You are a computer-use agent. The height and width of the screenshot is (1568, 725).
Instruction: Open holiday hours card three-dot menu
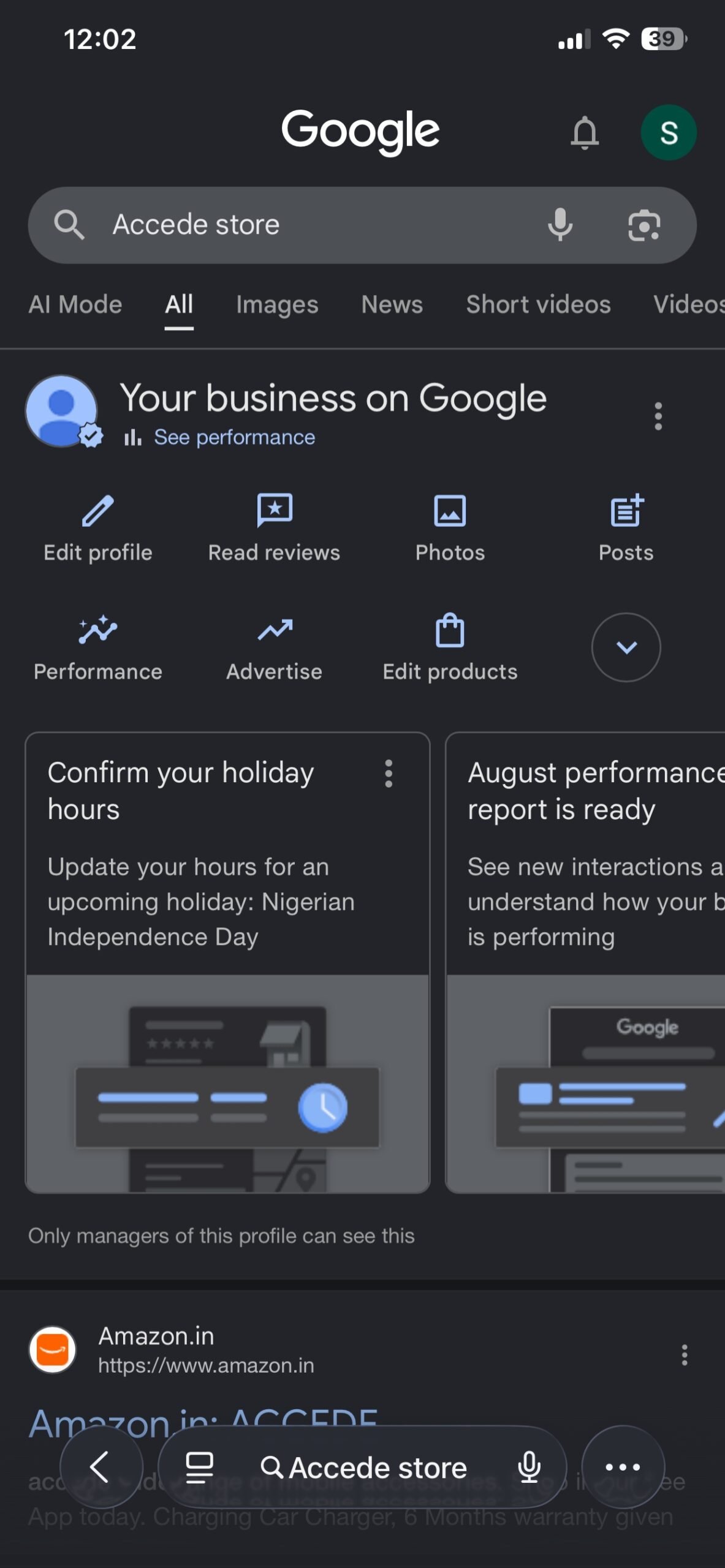388,774
